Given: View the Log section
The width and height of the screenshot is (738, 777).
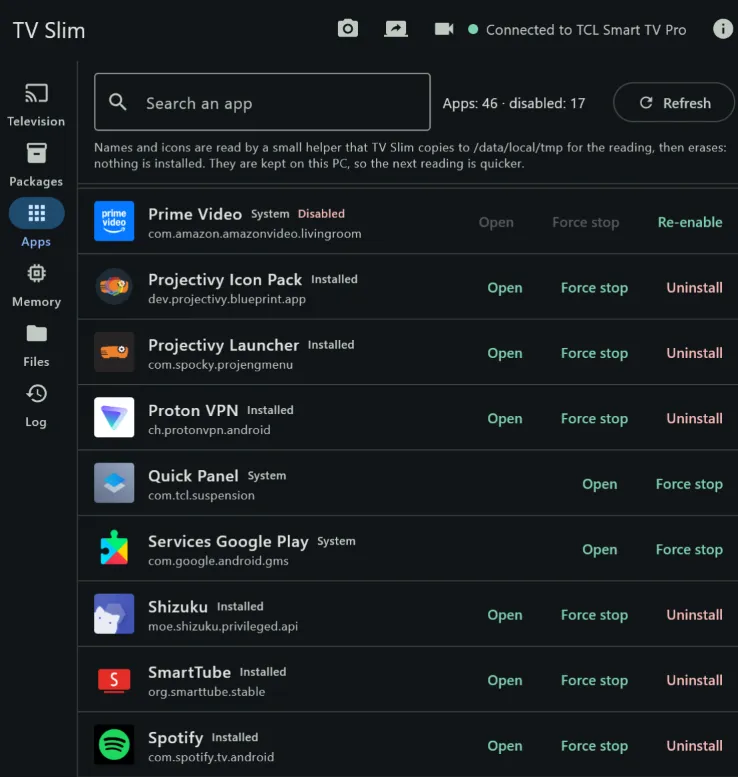Looking at the screenshot, I should pyautogui.click(x=36, y=406).
